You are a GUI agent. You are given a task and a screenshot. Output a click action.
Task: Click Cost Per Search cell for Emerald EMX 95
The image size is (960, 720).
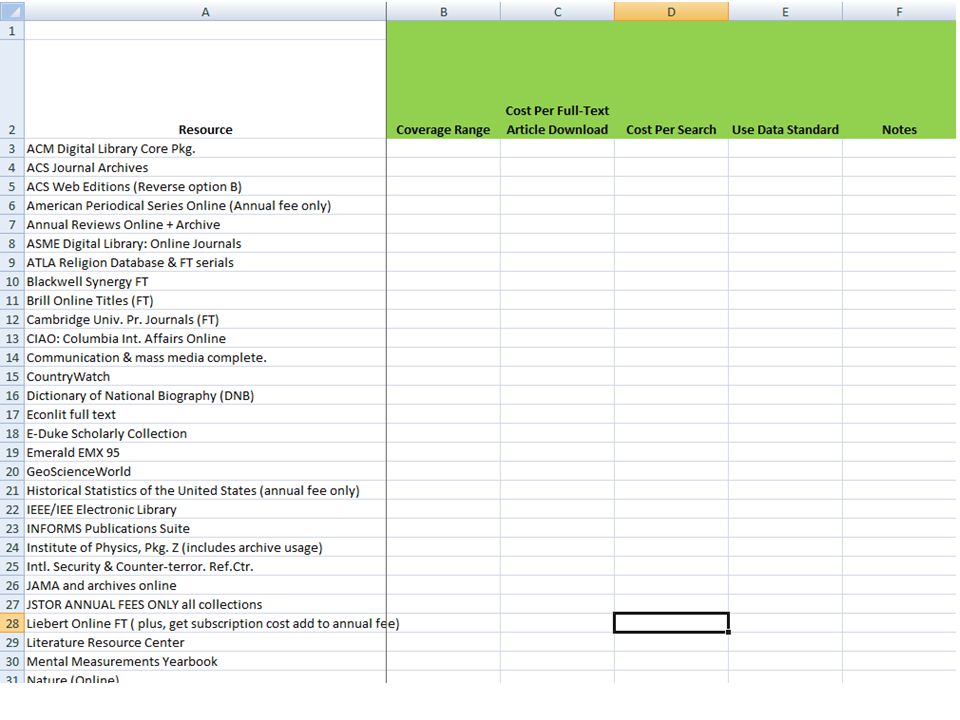[x=671, y=452]
